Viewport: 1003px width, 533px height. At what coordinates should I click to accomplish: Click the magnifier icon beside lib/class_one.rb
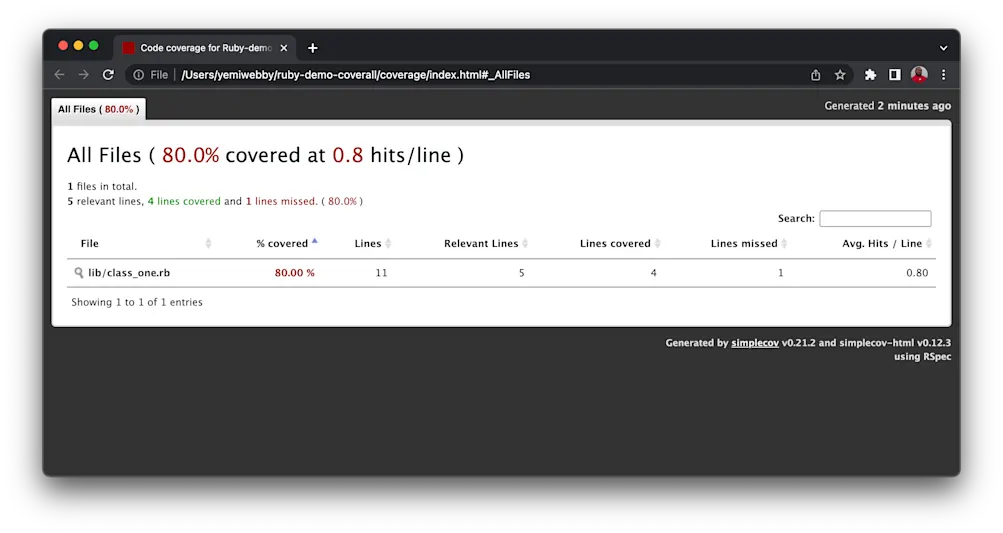79,273
